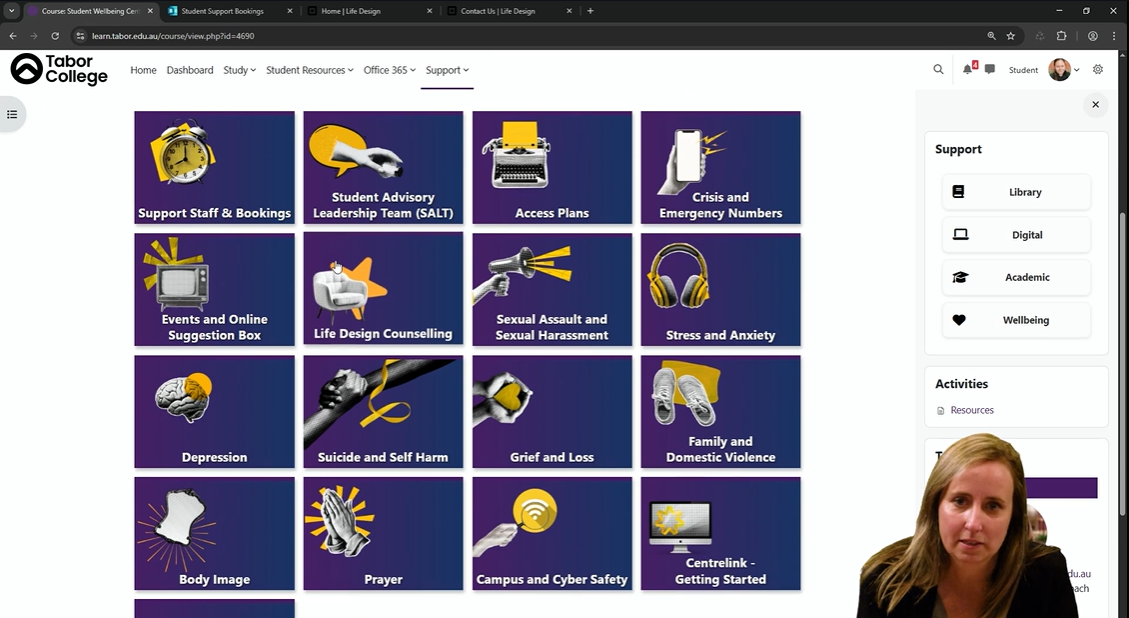
Task: Open the Stress and Anxiety tile
Action: pos(721,290)
